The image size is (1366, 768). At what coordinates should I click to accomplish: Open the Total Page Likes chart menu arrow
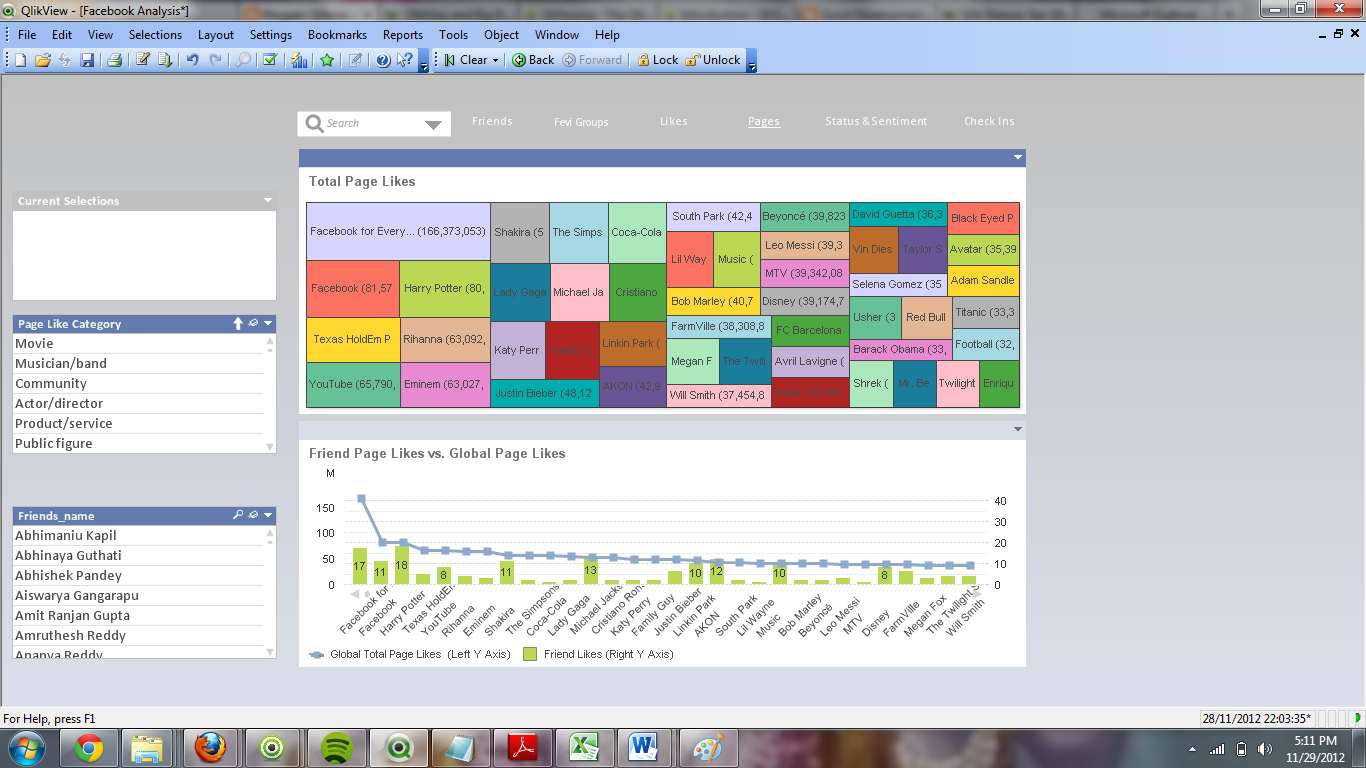click(x=1018, y=157)
